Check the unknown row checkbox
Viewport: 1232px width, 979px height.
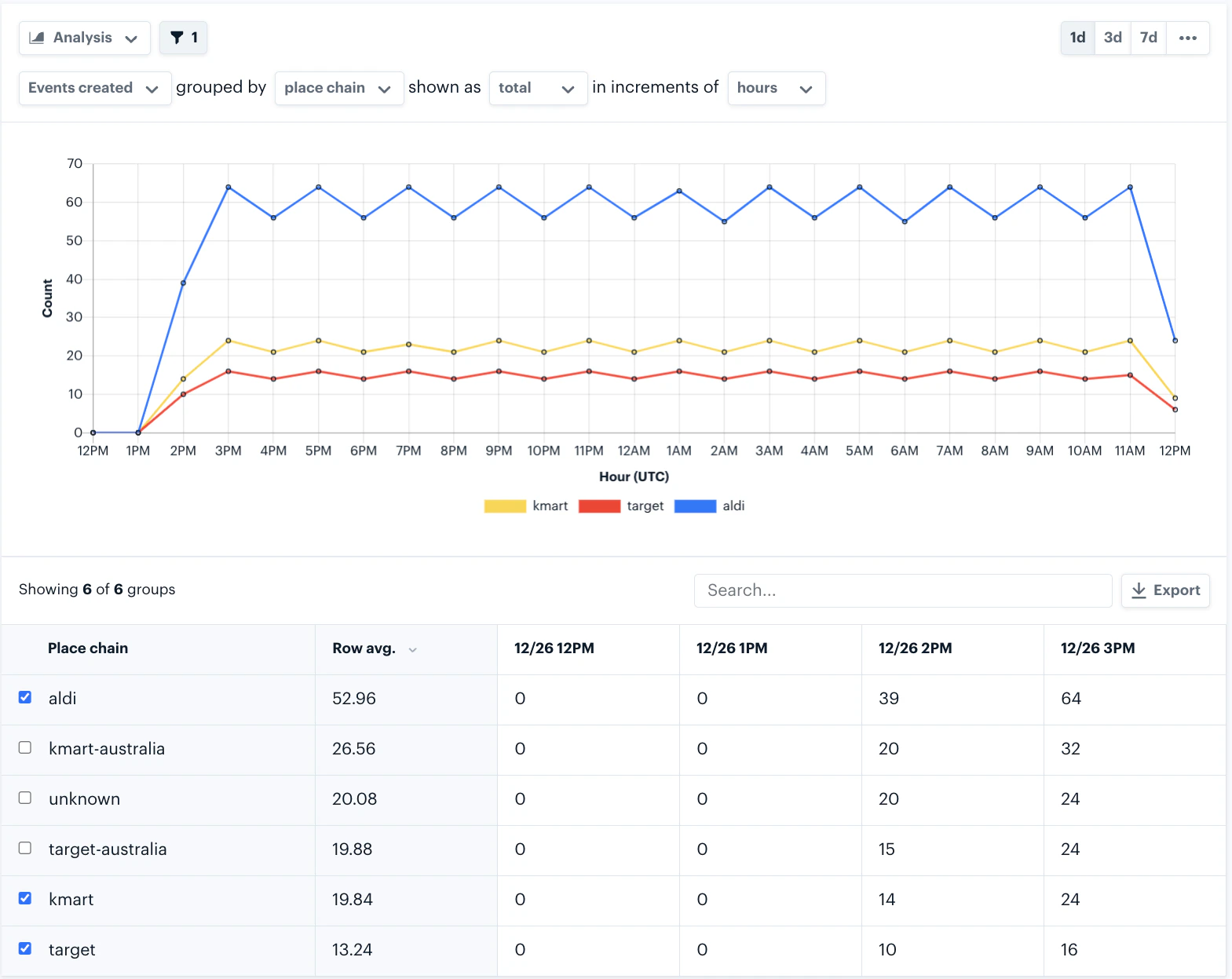pos(25,798)
